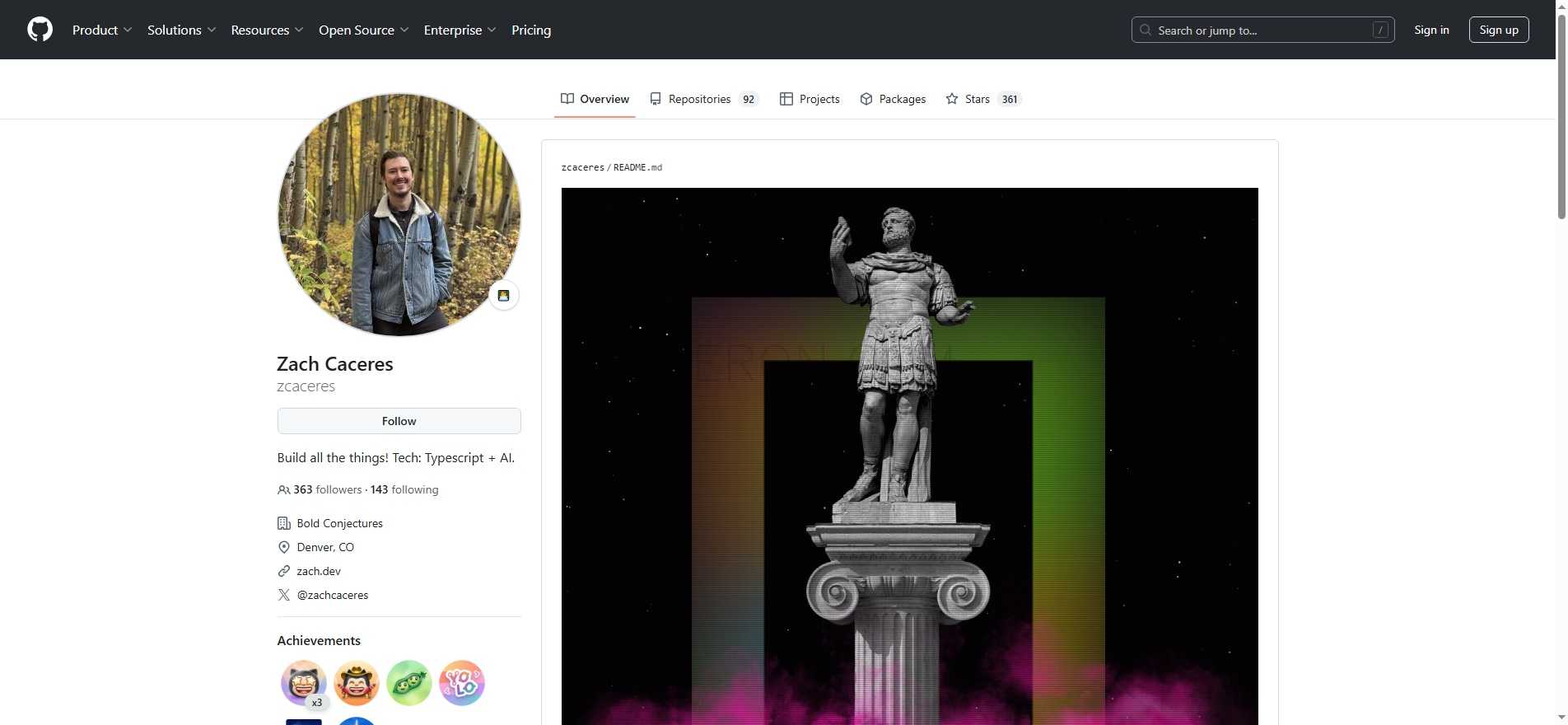This screenshot has height=725, width=1568.
Task: Open the Enterprise dropdown
Action: click(460, 30)
